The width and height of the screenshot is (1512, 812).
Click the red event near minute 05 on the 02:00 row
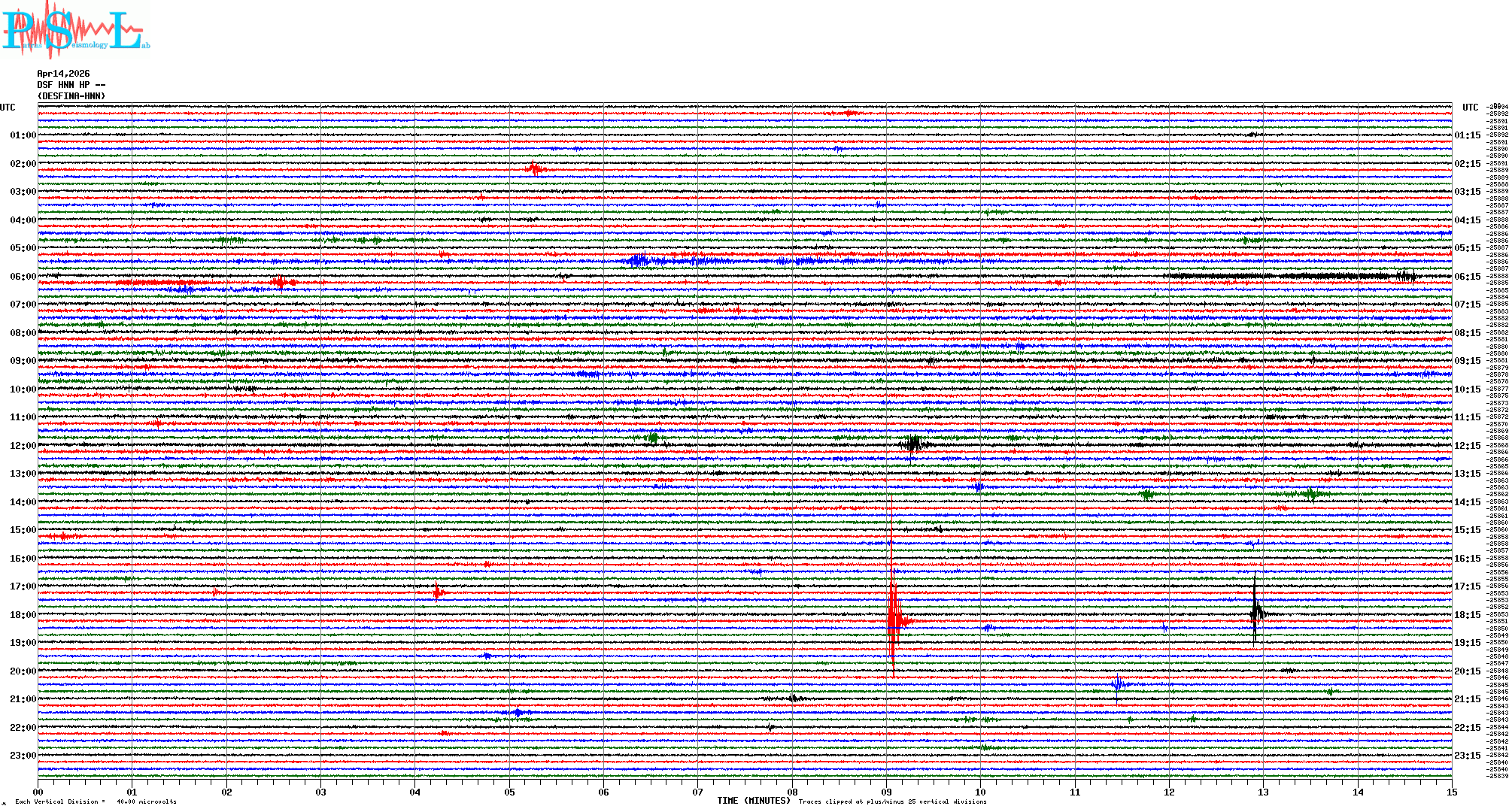[x=534, y=168]
